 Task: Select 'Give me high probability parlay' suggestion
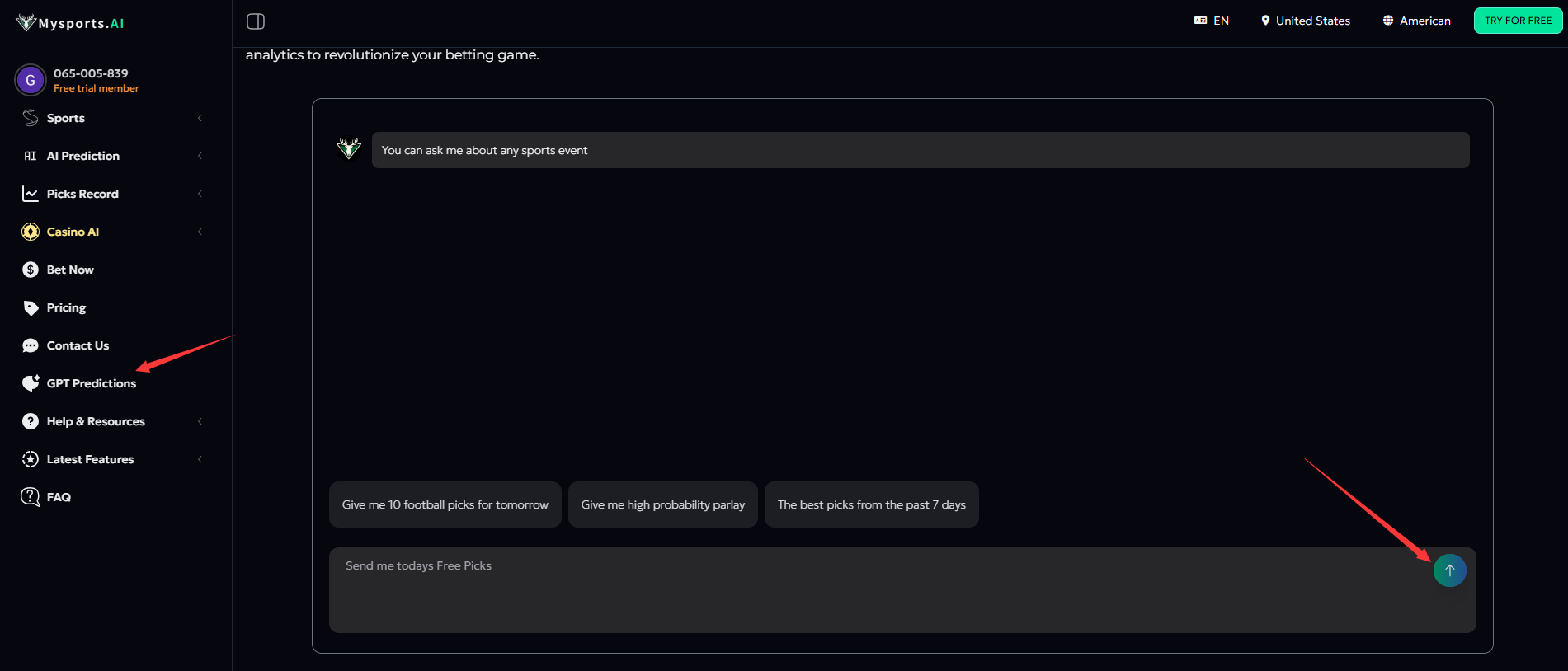[x=663, y=504]
